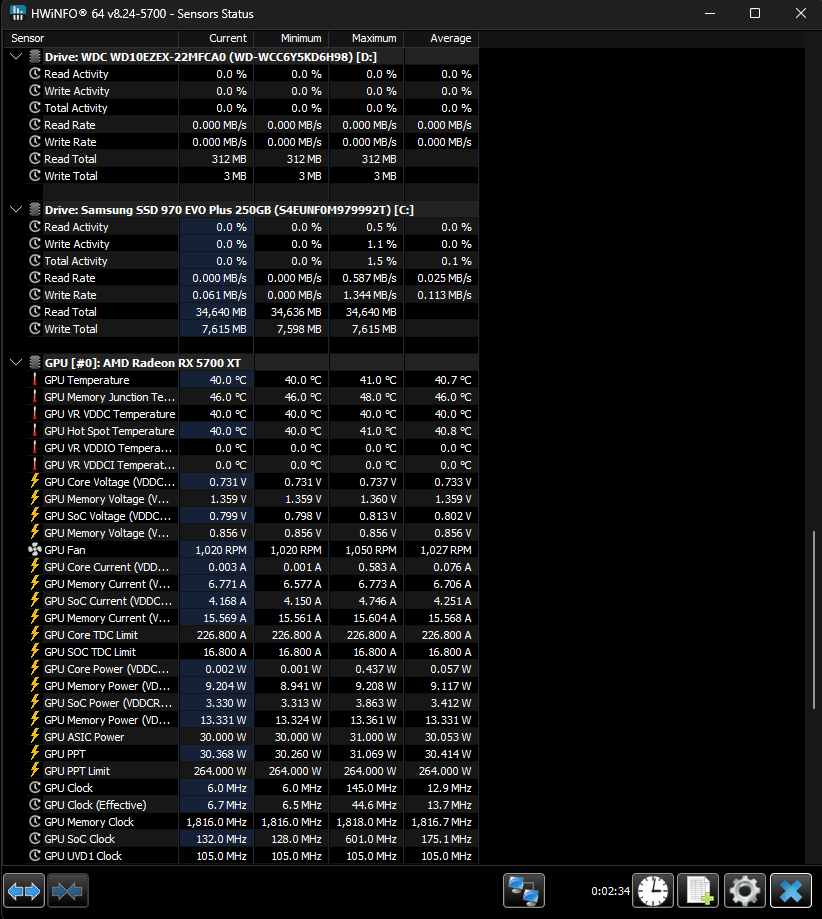The height and width of the screenshot is (919, 822).
Task: Click the expand/collapse arrows toolbar button
Action: 24,891
